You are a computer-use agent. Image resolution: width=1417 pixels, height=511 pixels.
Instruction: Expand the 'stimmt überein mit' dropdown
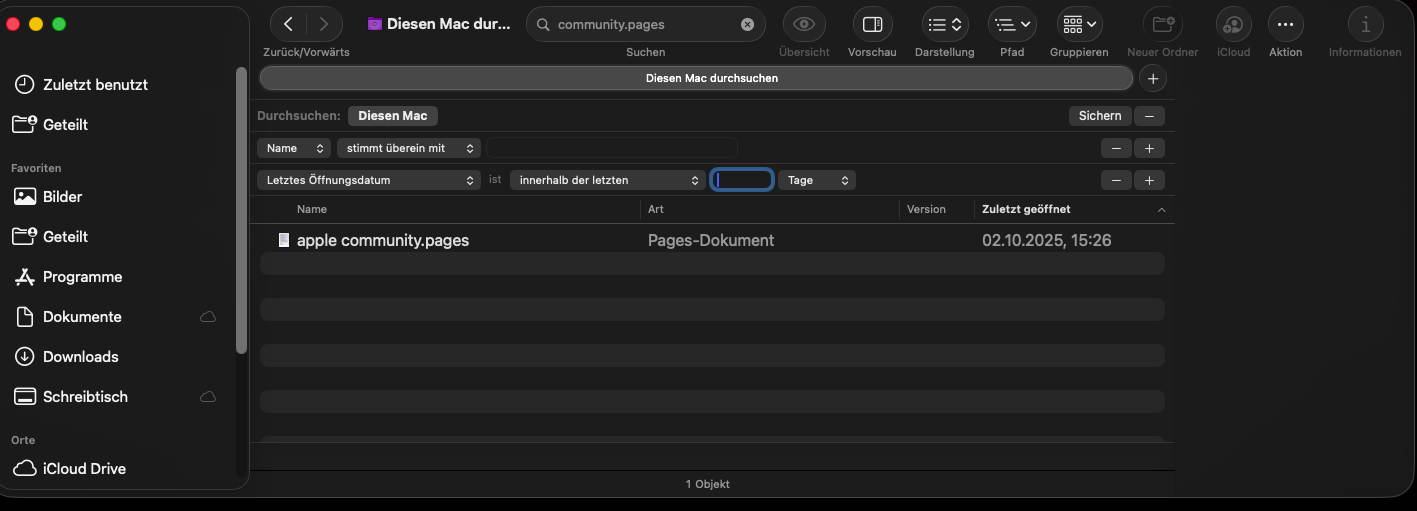(408, 148)
